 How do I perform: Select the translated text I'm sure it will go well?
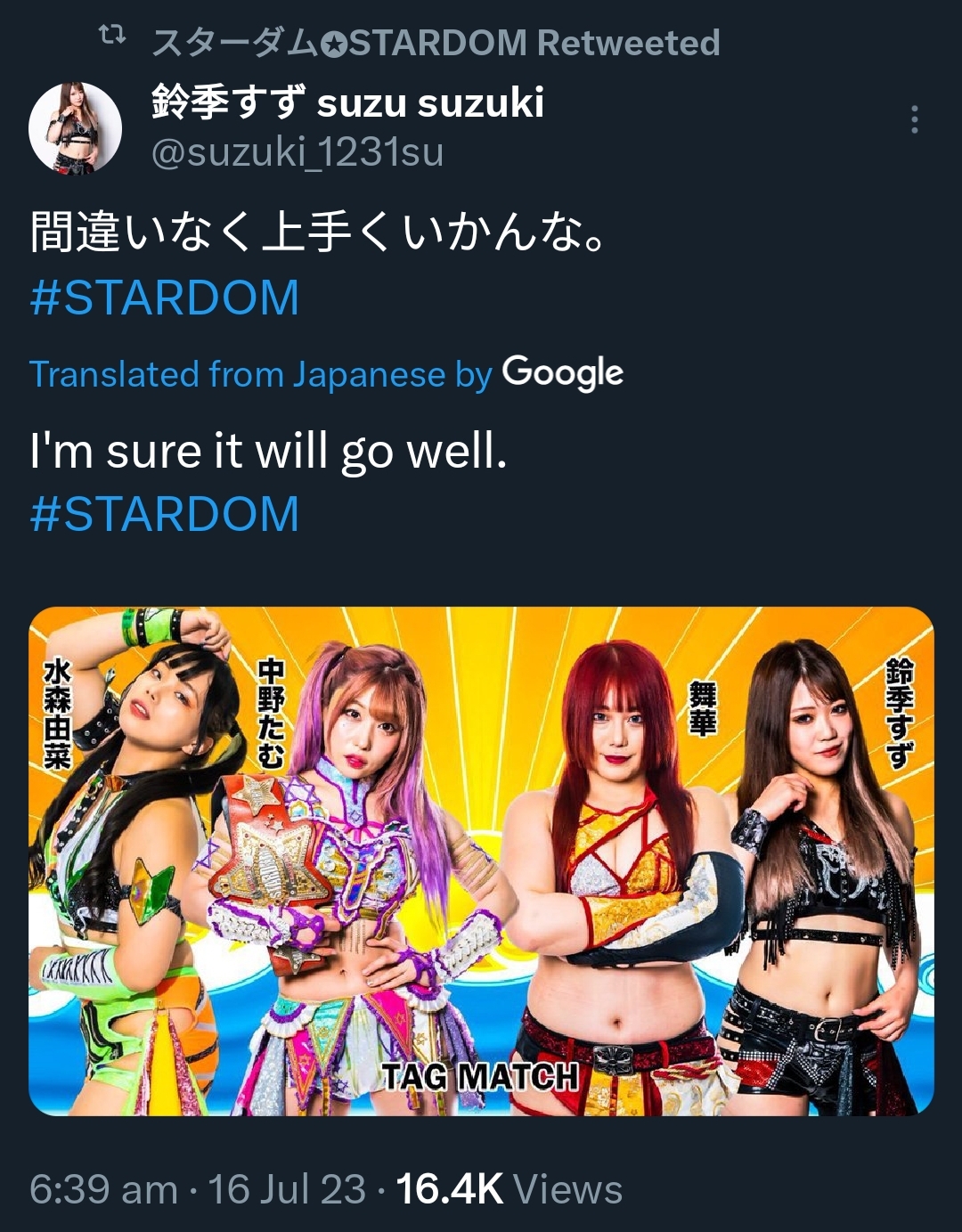[268, 451]
